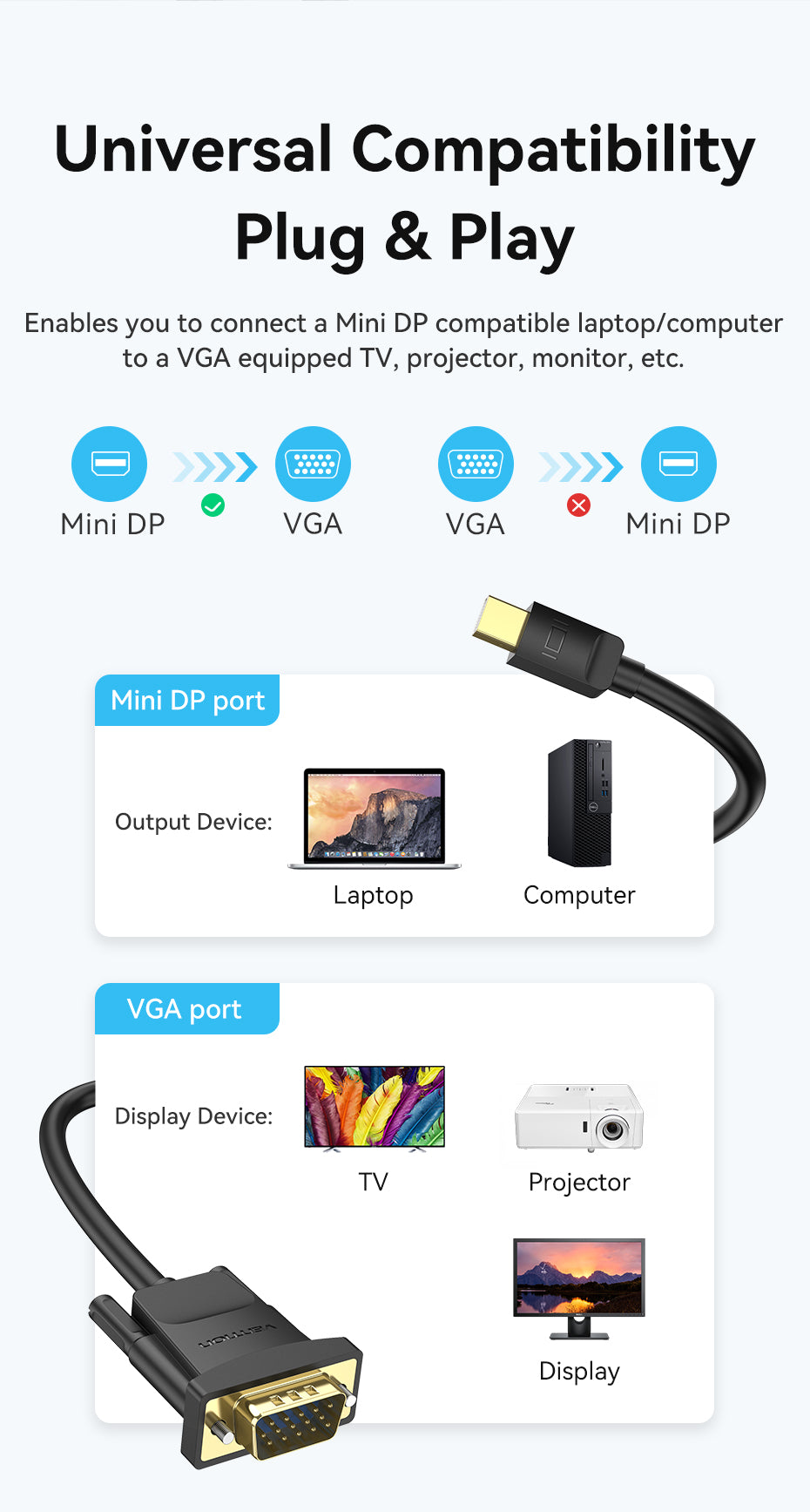The width and height of the screenshot is (810, 1512).
Task: Click the first Mini DP circle icon
Action: (x=110, y=464)
